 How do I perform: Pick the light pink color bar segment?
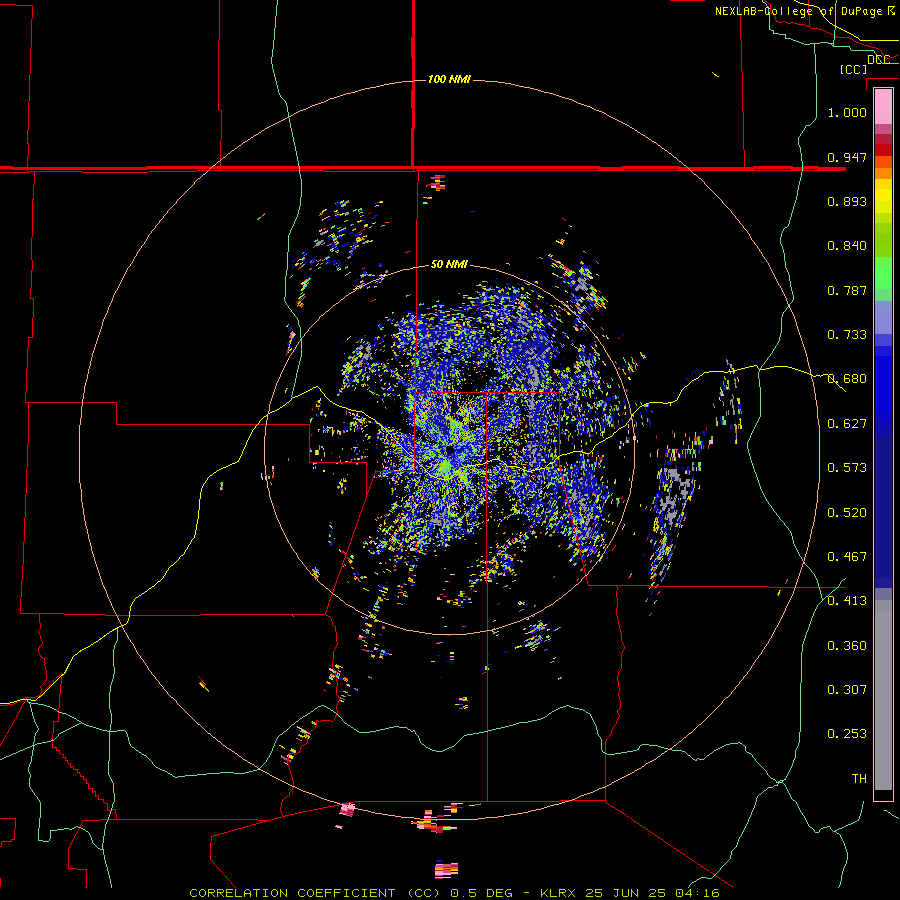pyautogui.click(x=883, y=107)
